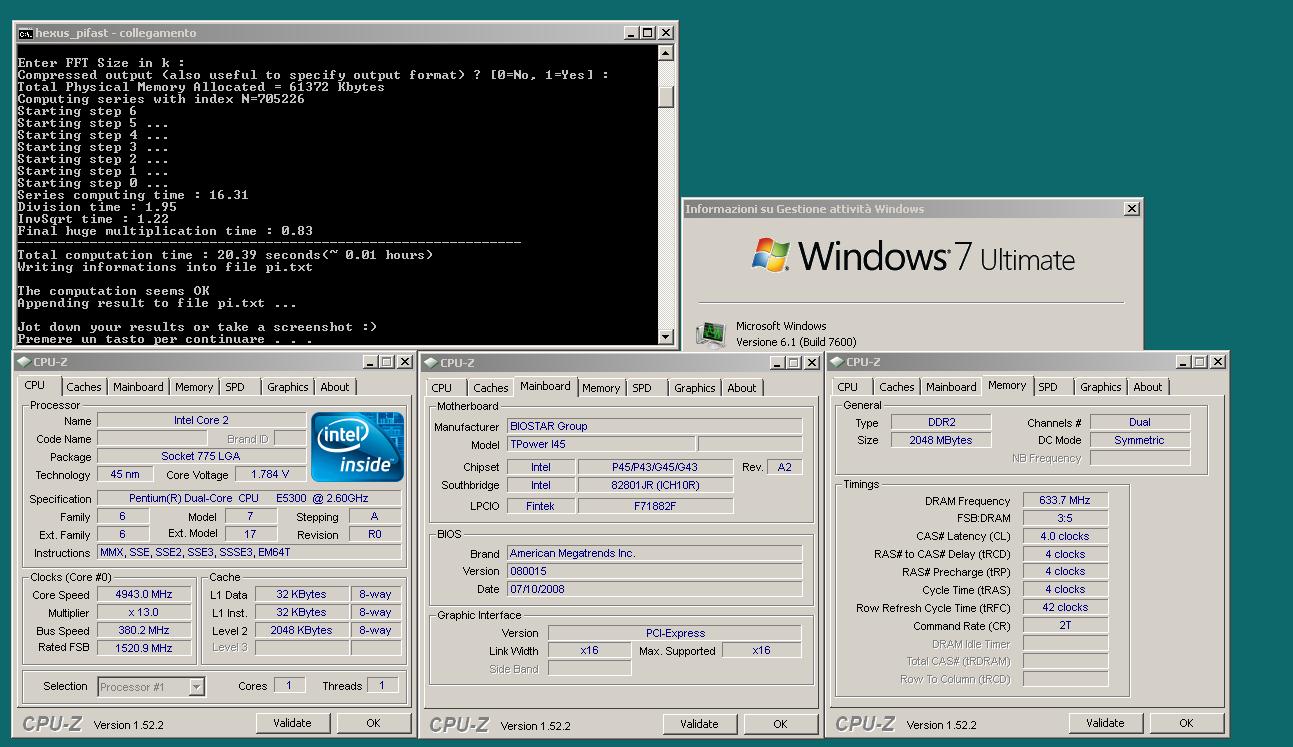The width and height of the screenshot is (1293, 747).
Task: Minimize the hexus_pifast console window
Action: (x=630, y=33)
